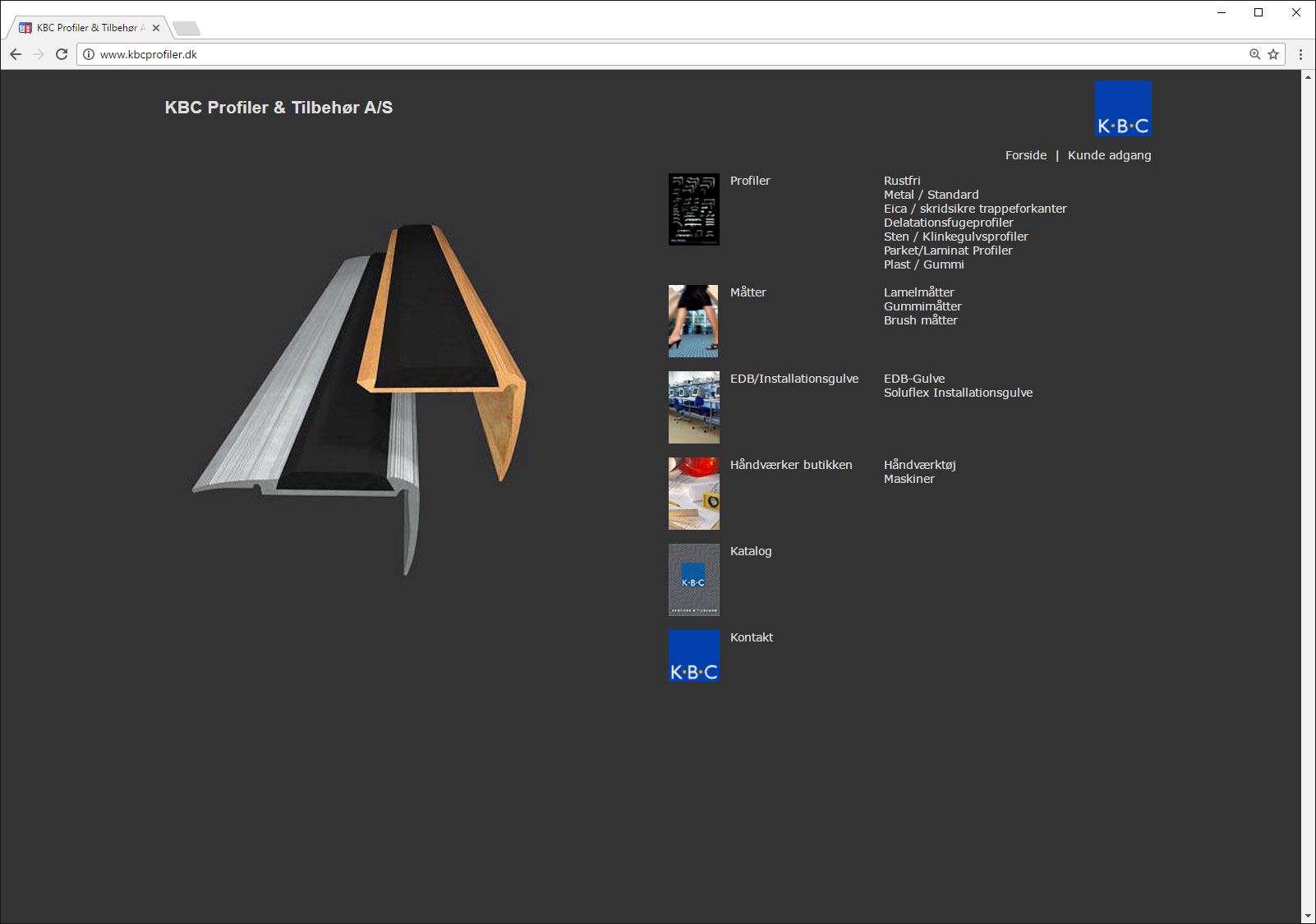This screenshot has width=1316, height=924.
Task: Click the Profiler catalog thumbnail
Action: 694,209
